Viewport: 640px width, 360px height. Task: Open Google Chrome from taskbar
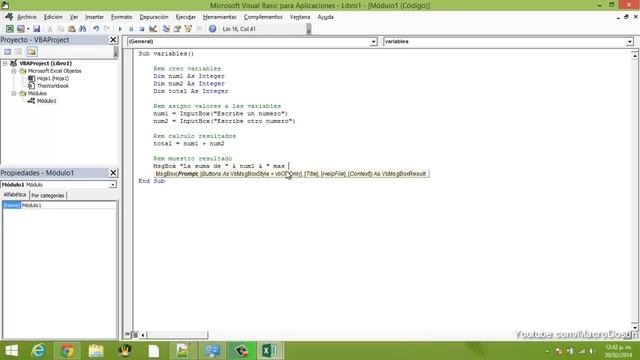(67, 351)
